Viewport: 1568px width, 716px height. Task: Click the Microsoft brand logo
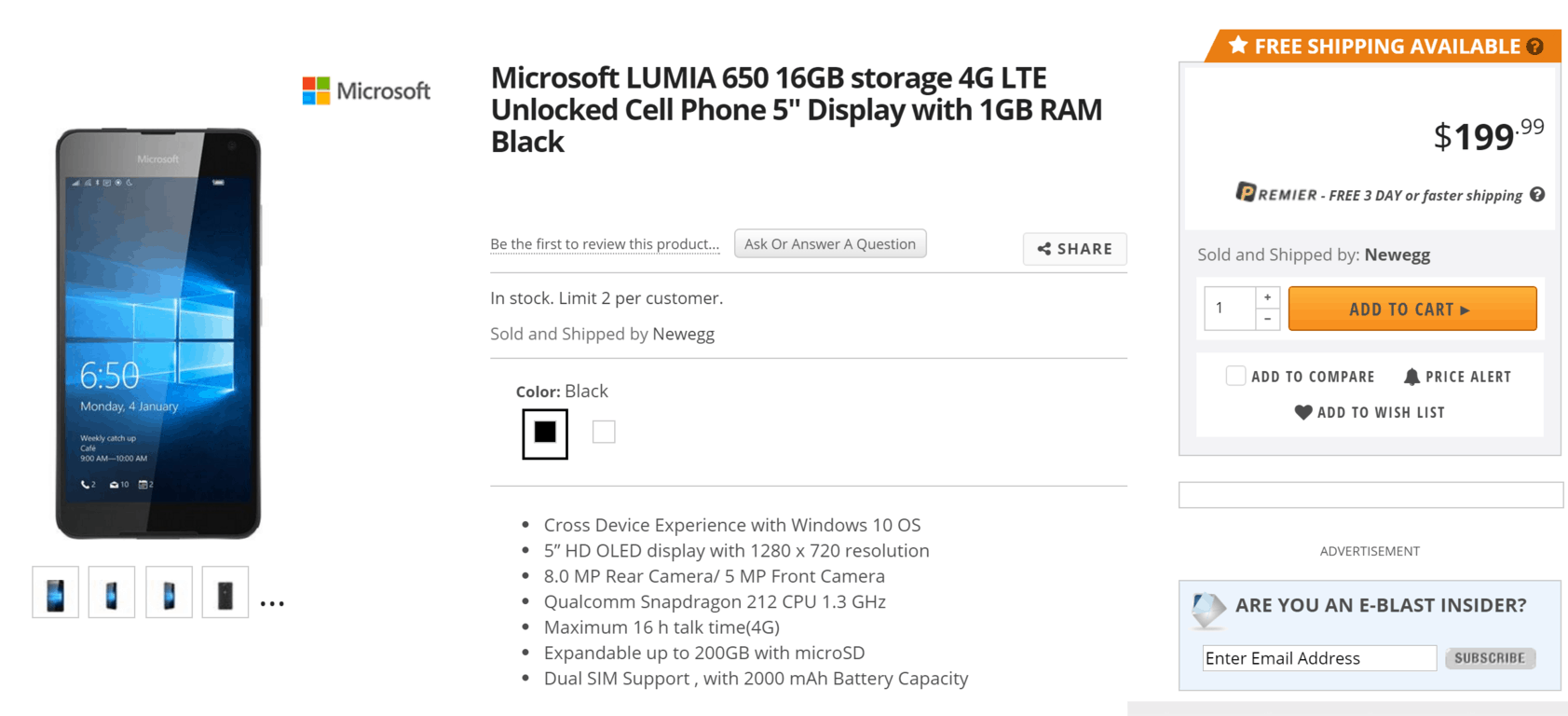point(366,90)
